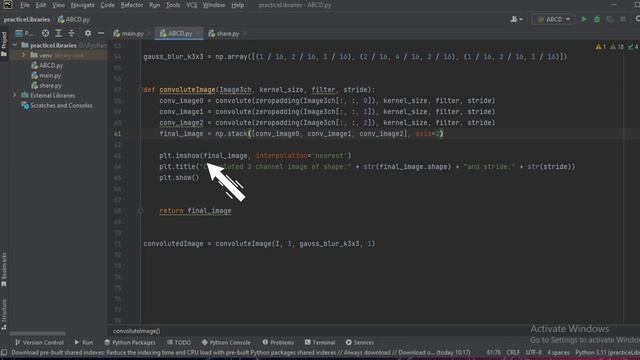
Task: Open the Run tool window
Action: point(84,342)
